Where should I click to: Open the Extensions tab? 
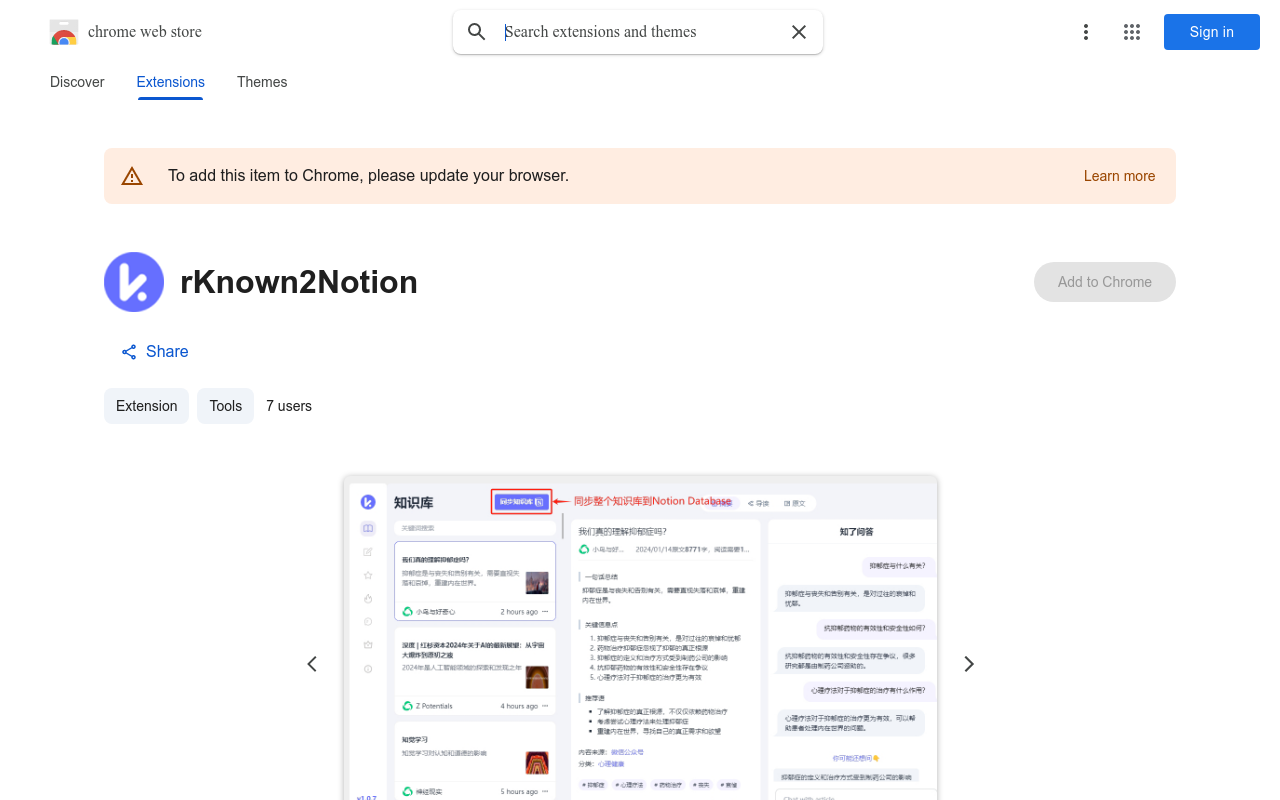pos(171,82)
